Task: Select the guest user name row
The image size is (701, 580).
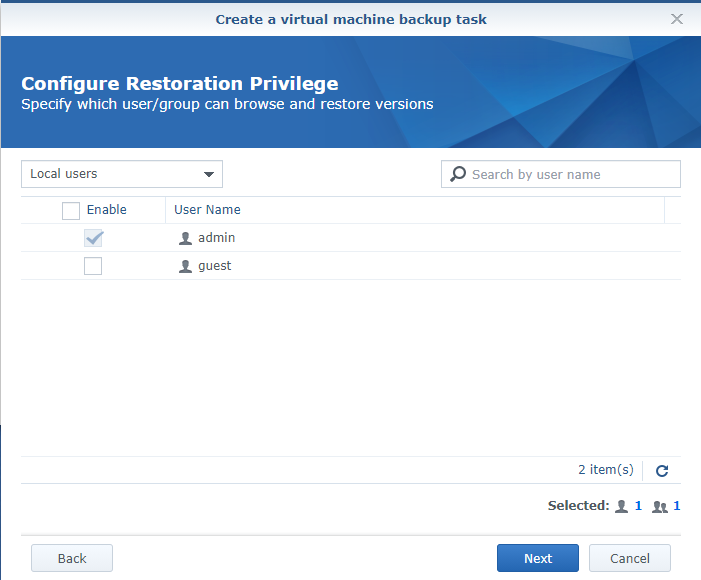Action: (x=214, y=266)
